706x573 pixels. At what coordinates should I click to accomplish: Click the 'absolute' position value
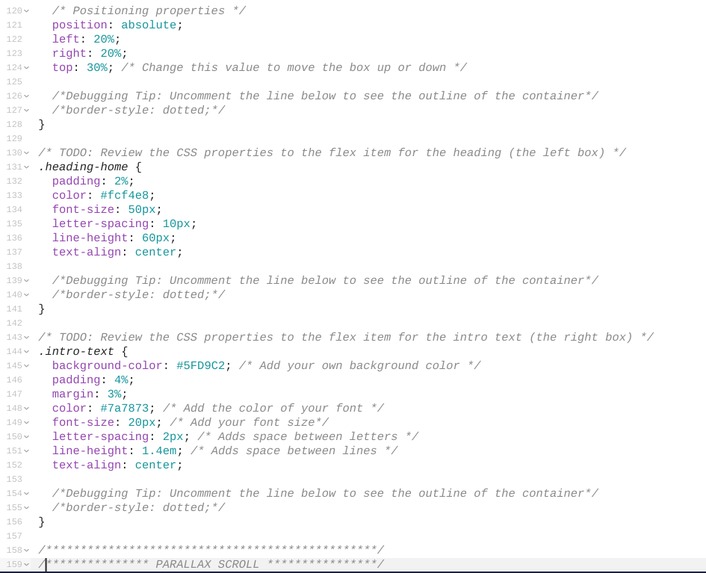(149, 25)
